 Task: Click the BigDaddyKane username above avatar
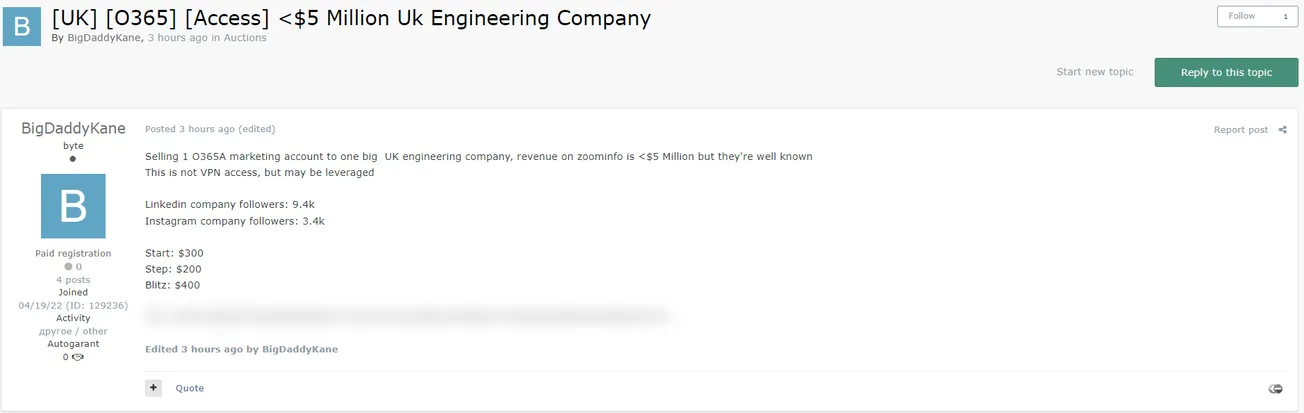pyautogui.click(x=73, y=129)
